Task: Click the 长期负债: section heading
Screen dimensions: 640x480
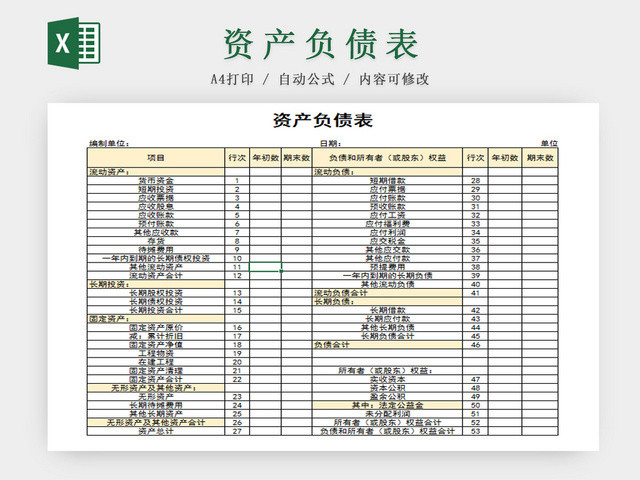Action: tap(387, 302)
